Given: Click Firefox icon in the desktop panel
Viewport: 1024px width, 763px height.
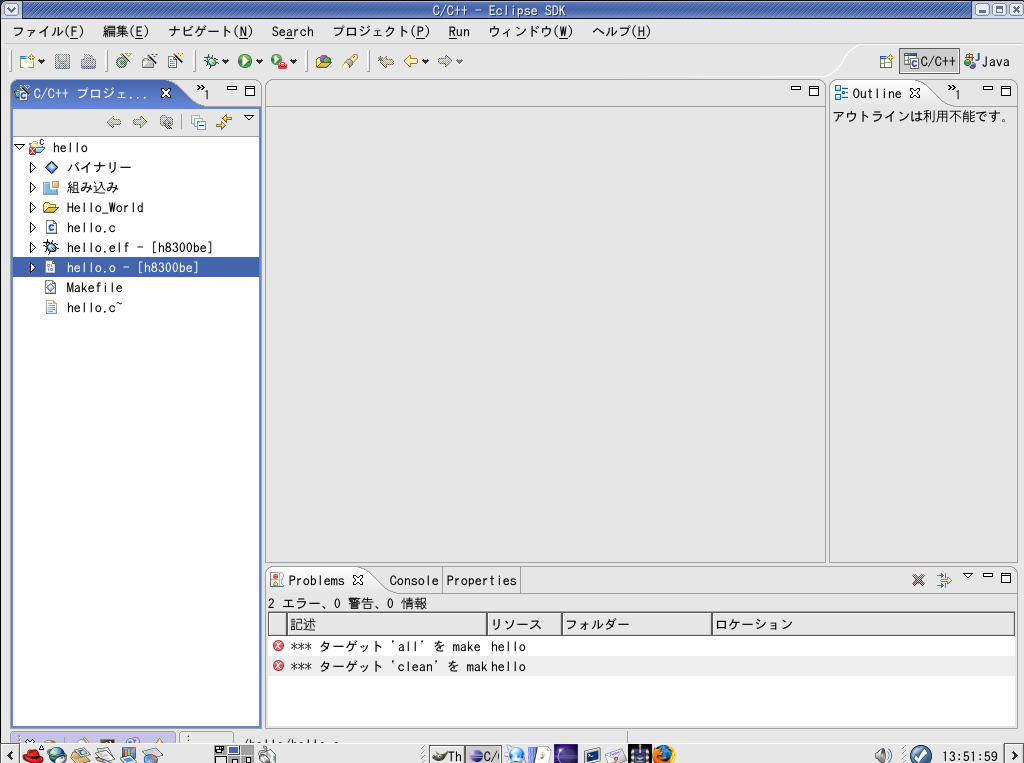Looking at the screenshot, I should click(664, 755).
